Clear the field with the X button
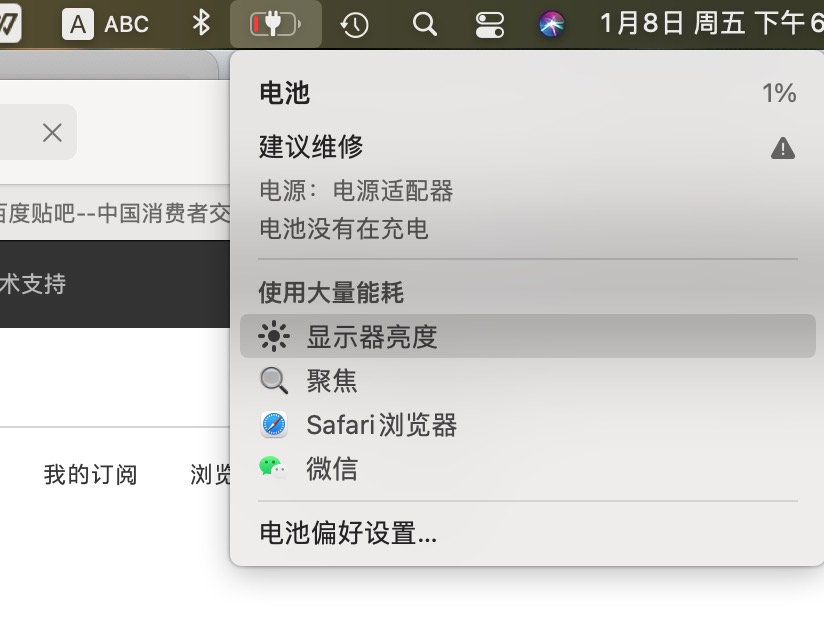824x628 pixels. tap(52, 132)
